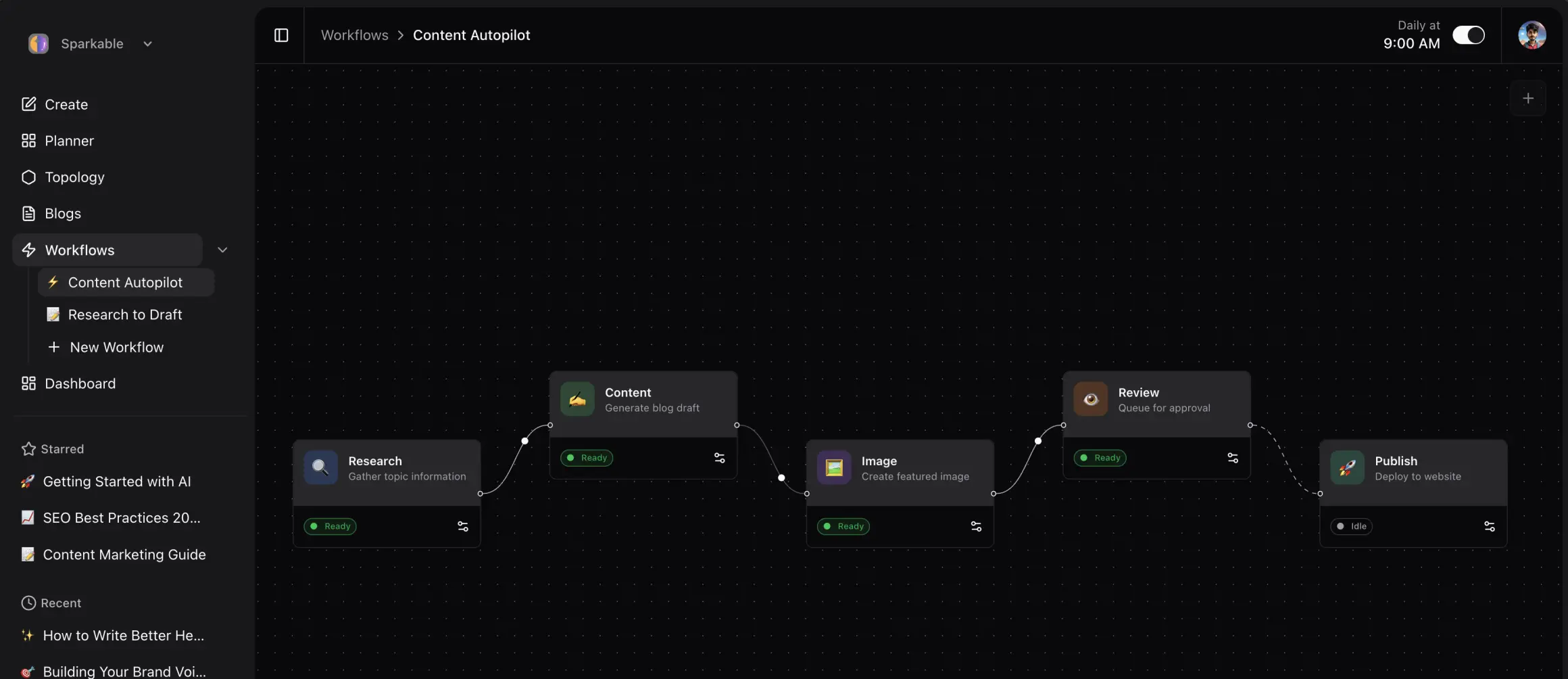
Task: Click the 9:00 AM schedule time
Action: pos(1411,43)
